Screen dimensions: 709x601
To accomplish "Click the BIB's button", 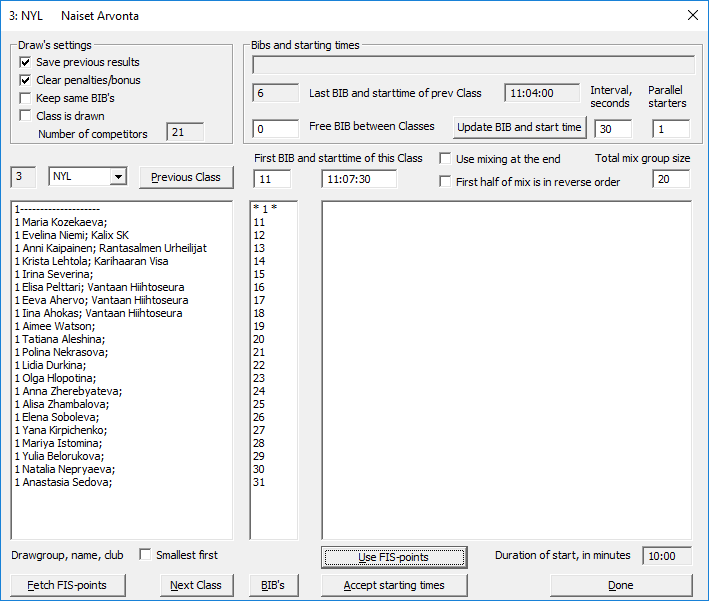I will [x=273, y=585].
